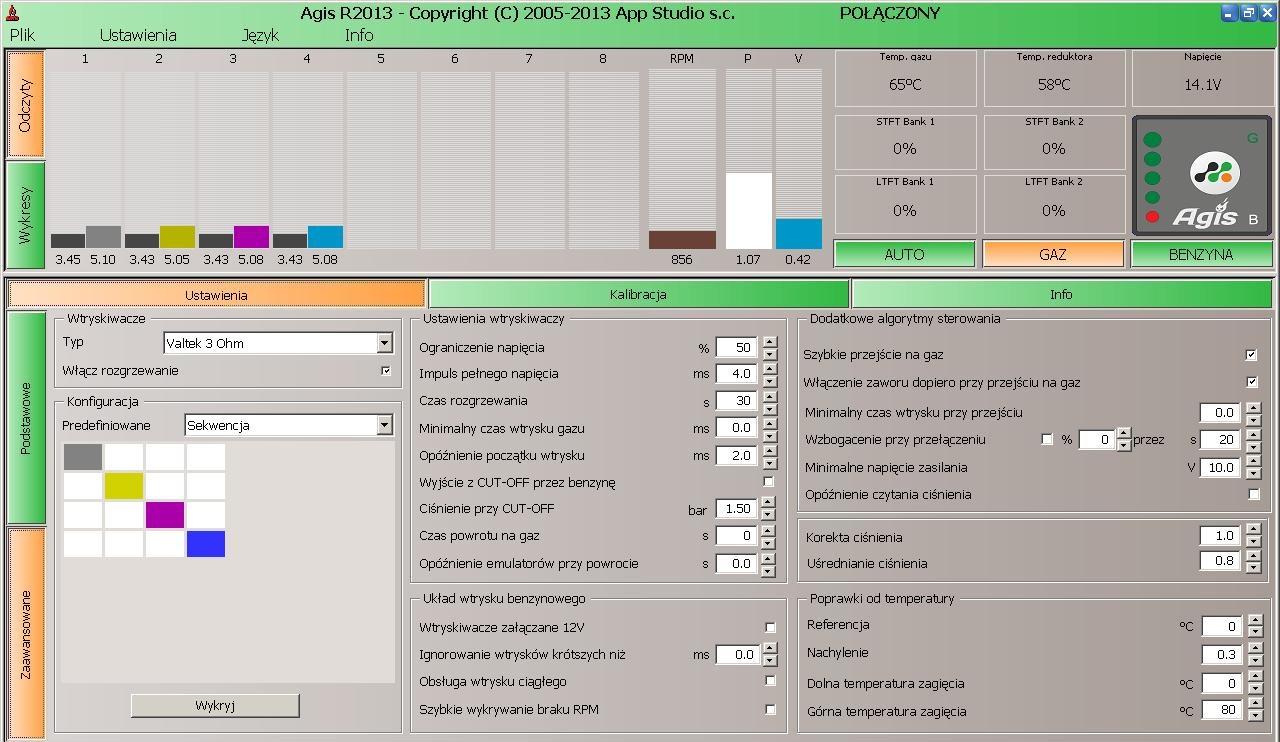1280x742 pixels.
Task: Increase Wzbogacenie percent value stepper
Action: point(1124,434)
